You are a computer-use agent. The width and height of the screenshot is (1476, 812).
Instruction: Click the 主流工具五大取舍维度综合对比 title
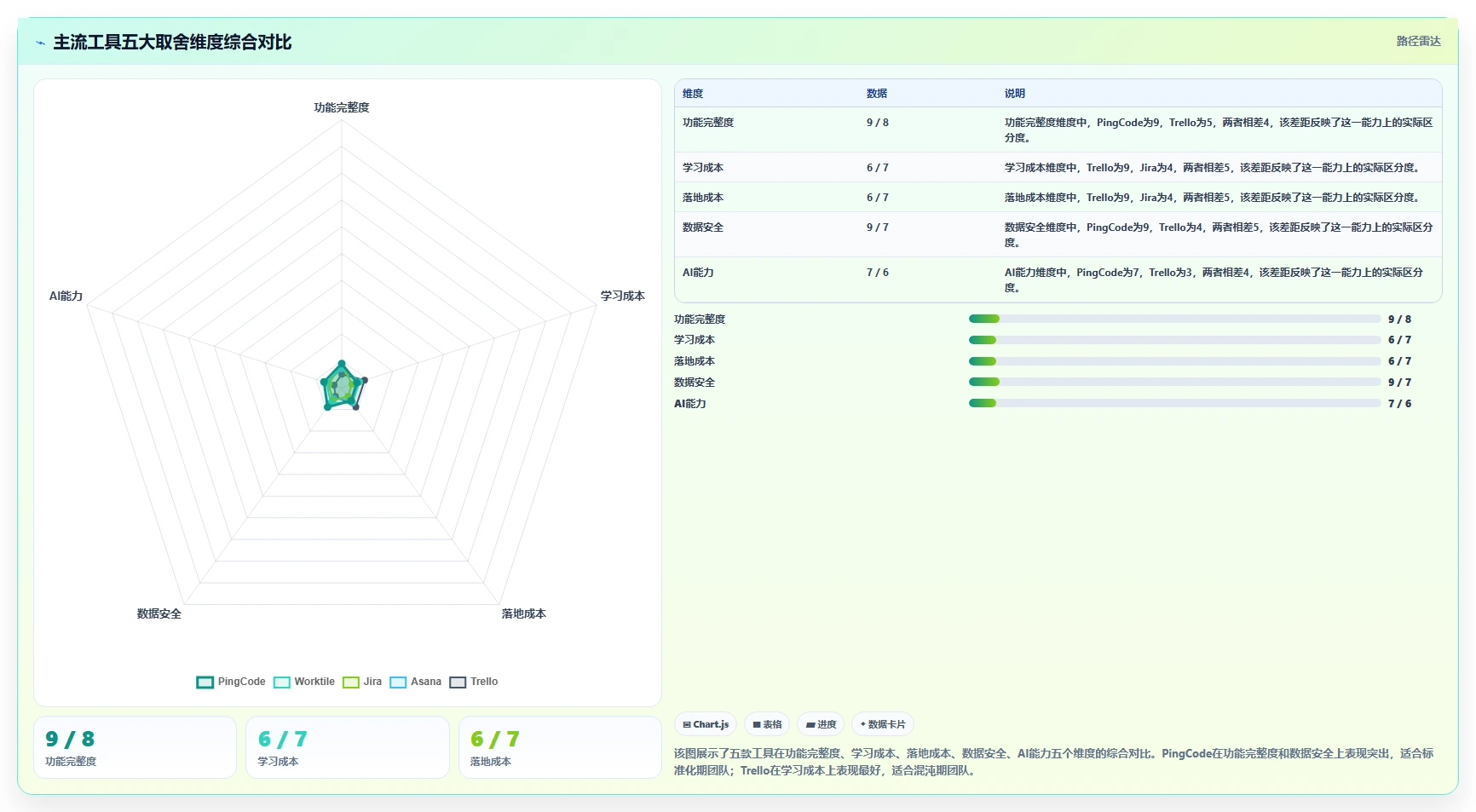[172, 43]
